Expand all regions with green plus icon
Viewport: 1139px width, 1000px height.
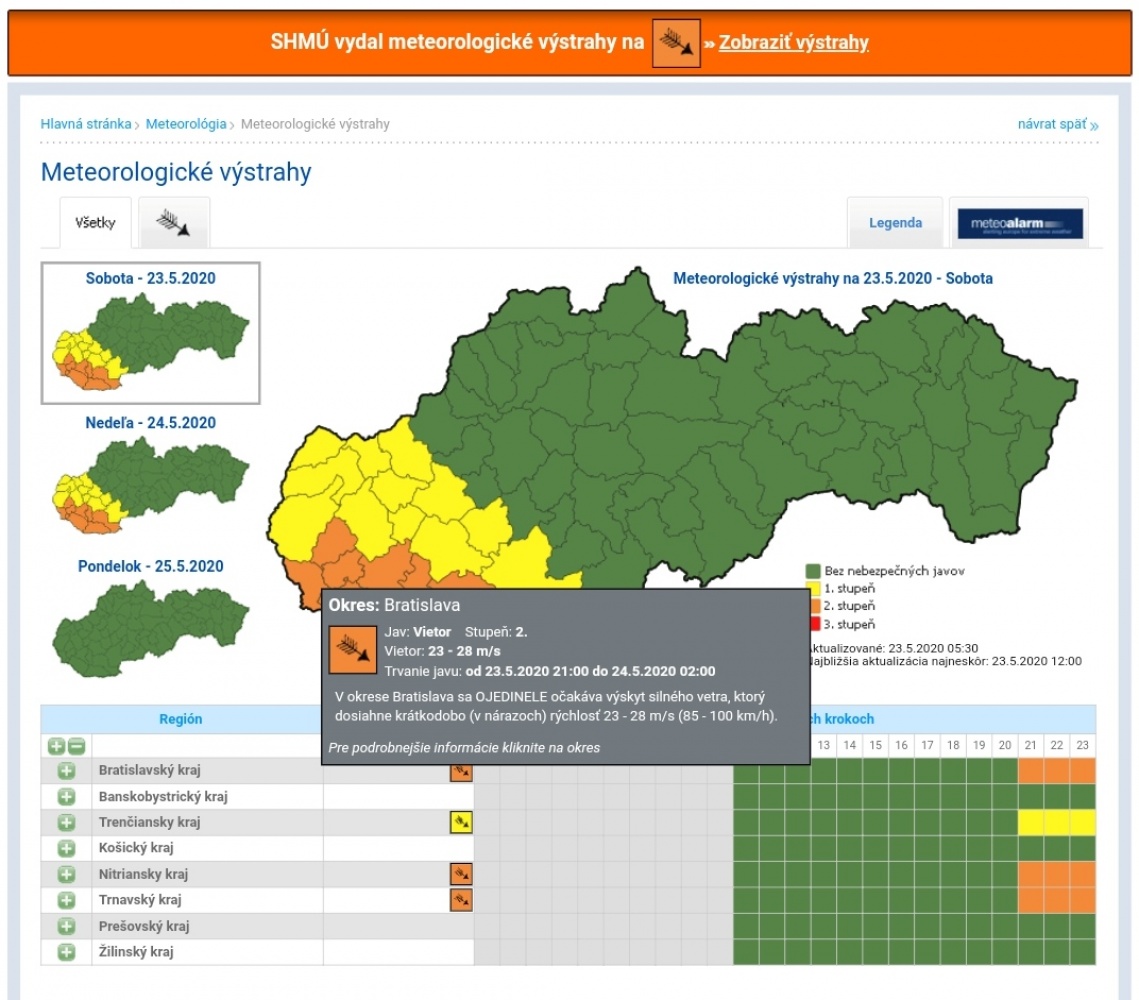[57, 746]
